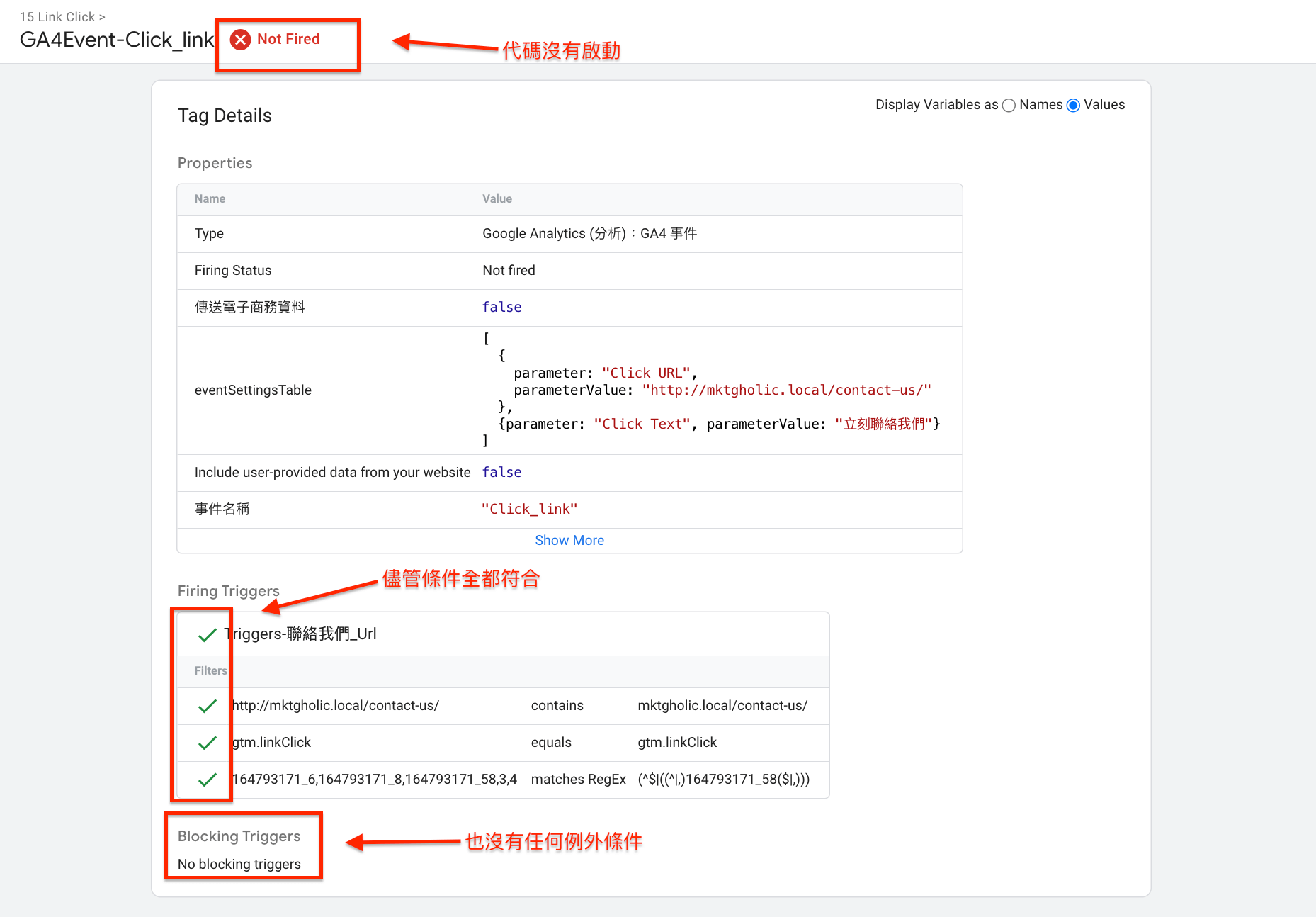Screen dimensions: 1316x917
Task: Click the green checkmark beside Triggers-聯絡我們_Url
Action: 207,634
